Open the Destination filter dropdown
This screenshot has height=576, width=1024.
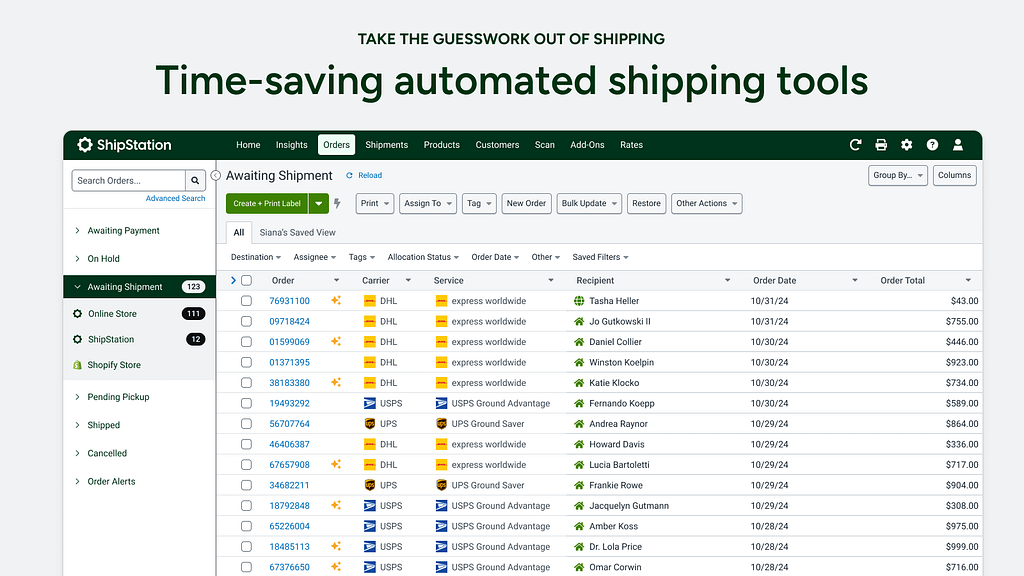click(256, 257)
